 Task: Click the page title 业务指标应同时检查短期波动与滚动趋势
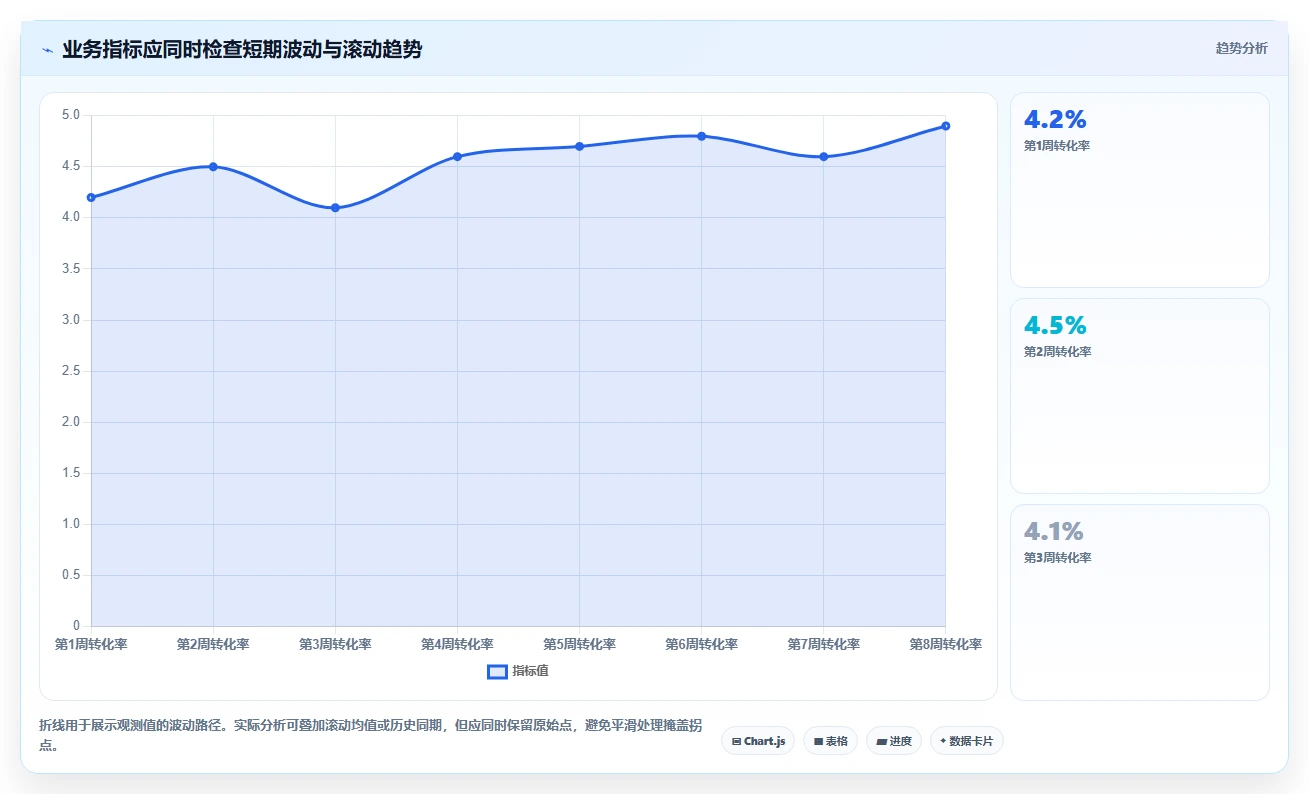pos(242,50)
